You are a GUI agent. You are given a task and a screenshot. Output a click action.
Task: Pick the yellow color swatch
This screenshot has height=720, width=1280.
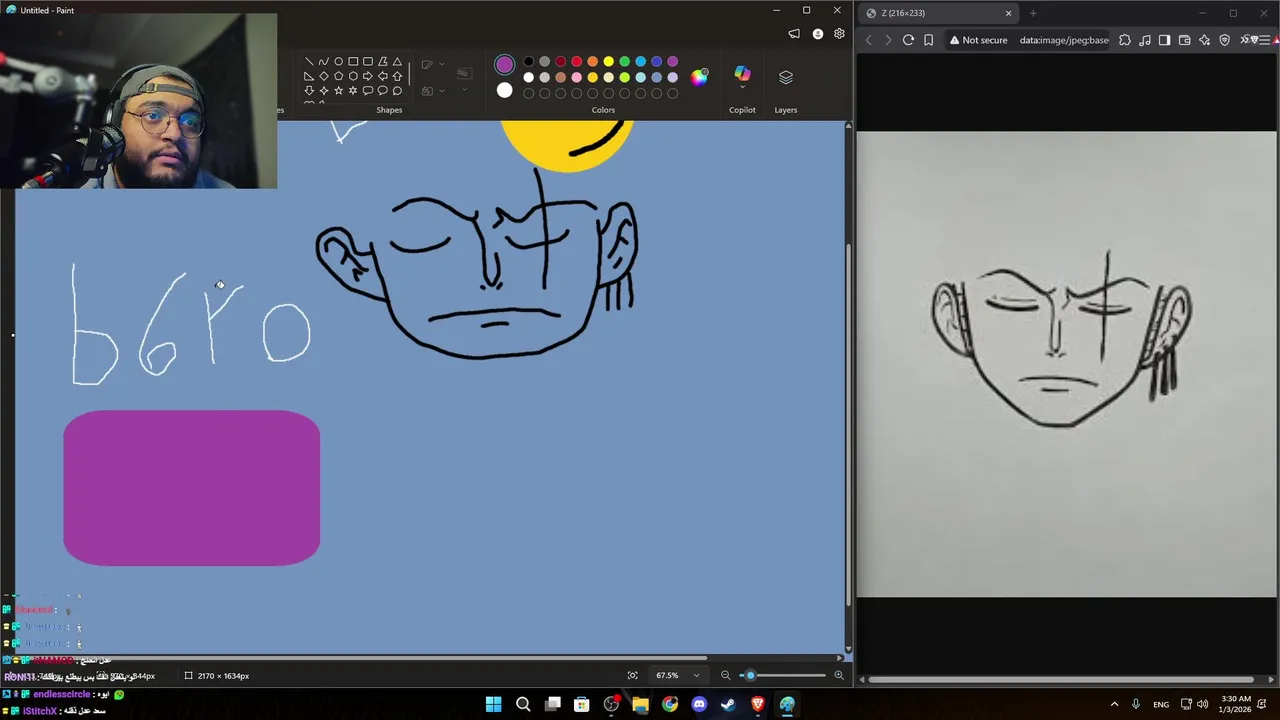click(608, 61)
